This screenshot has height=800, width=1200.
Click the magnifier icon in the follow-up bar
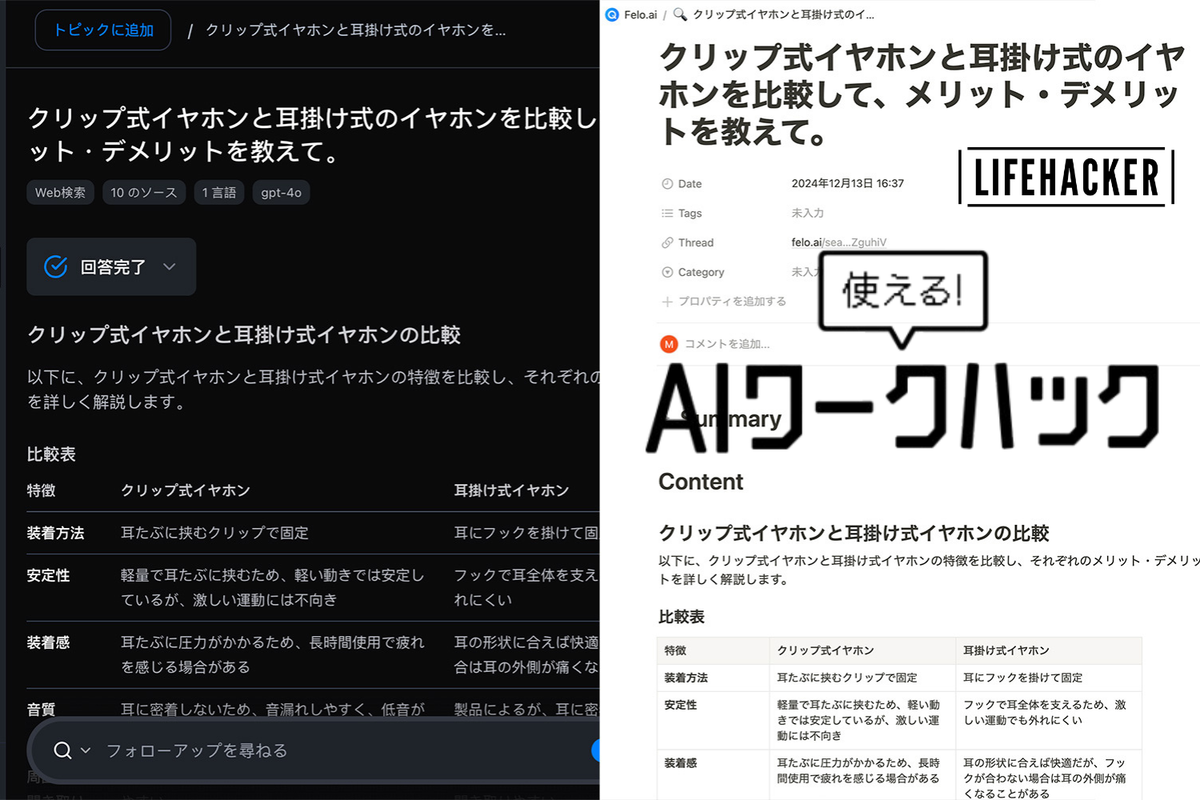click(x=62, y=750)
